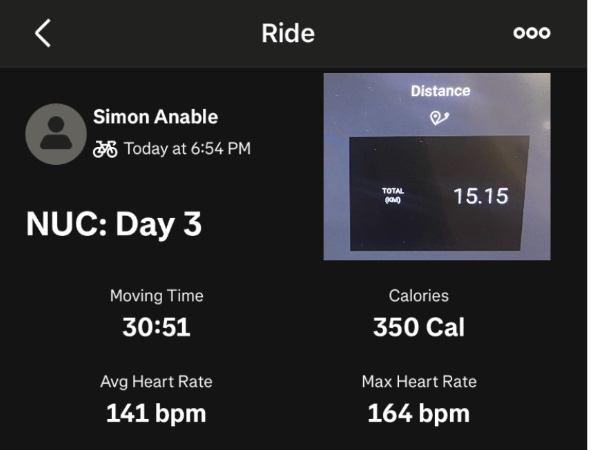
Task: Tap the Calories label
Action: [418, 296]
